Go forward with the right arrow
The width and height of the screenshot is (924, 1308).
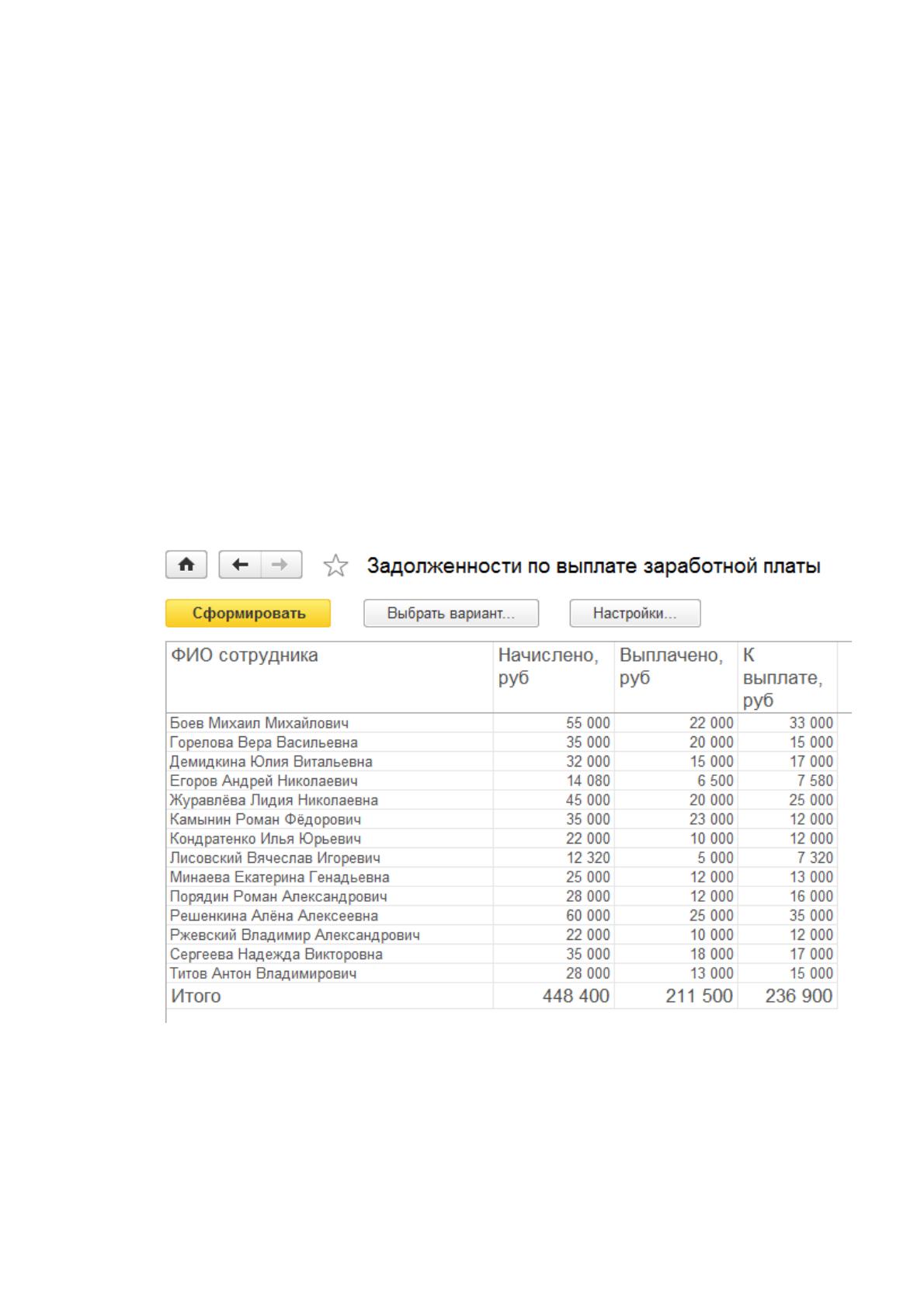281,565
